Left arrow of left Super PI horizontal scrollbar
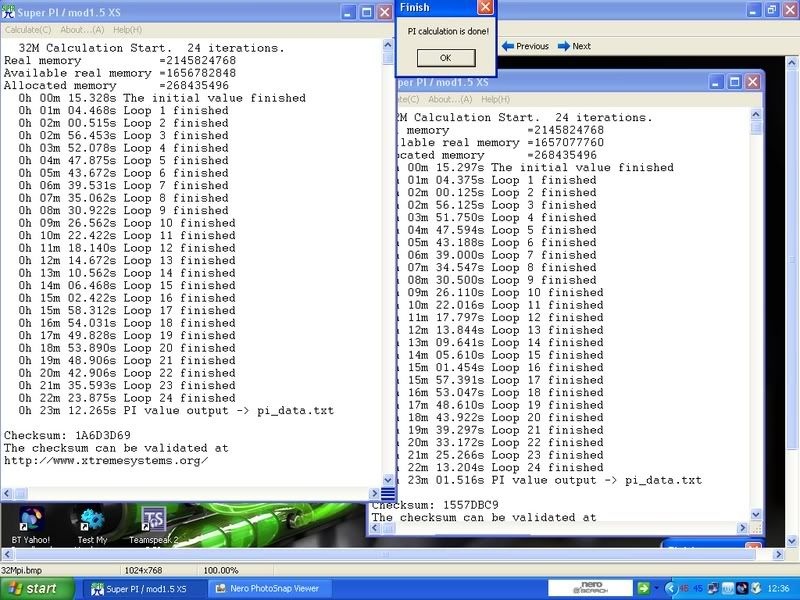The height and width of the screenshot is (600, 800). (7, 493)
